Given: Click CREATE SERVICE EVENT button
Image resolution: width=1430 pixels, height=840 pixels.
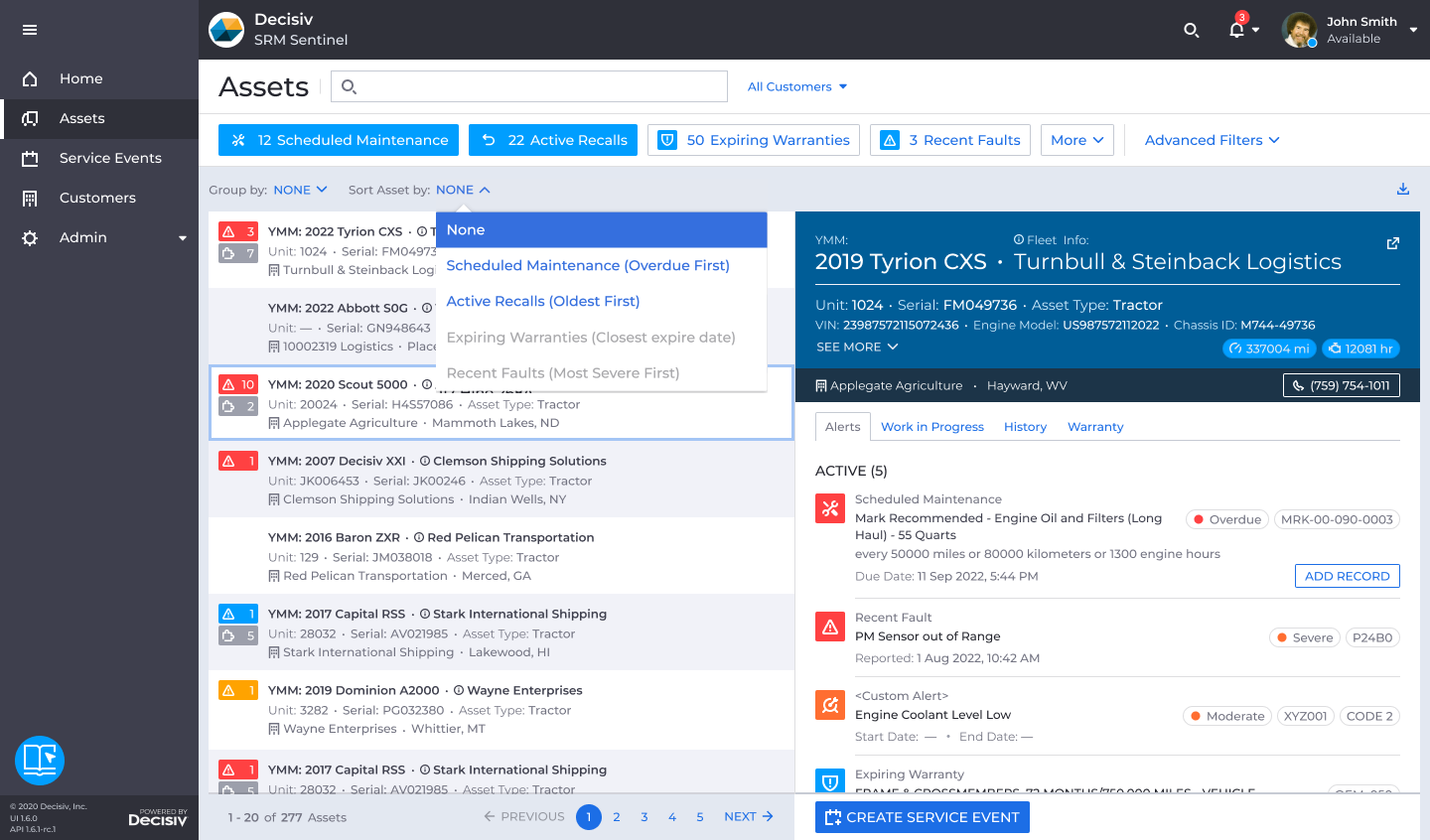Looking at the screenshot, I should pyautogui.click(x=923, y=817).
